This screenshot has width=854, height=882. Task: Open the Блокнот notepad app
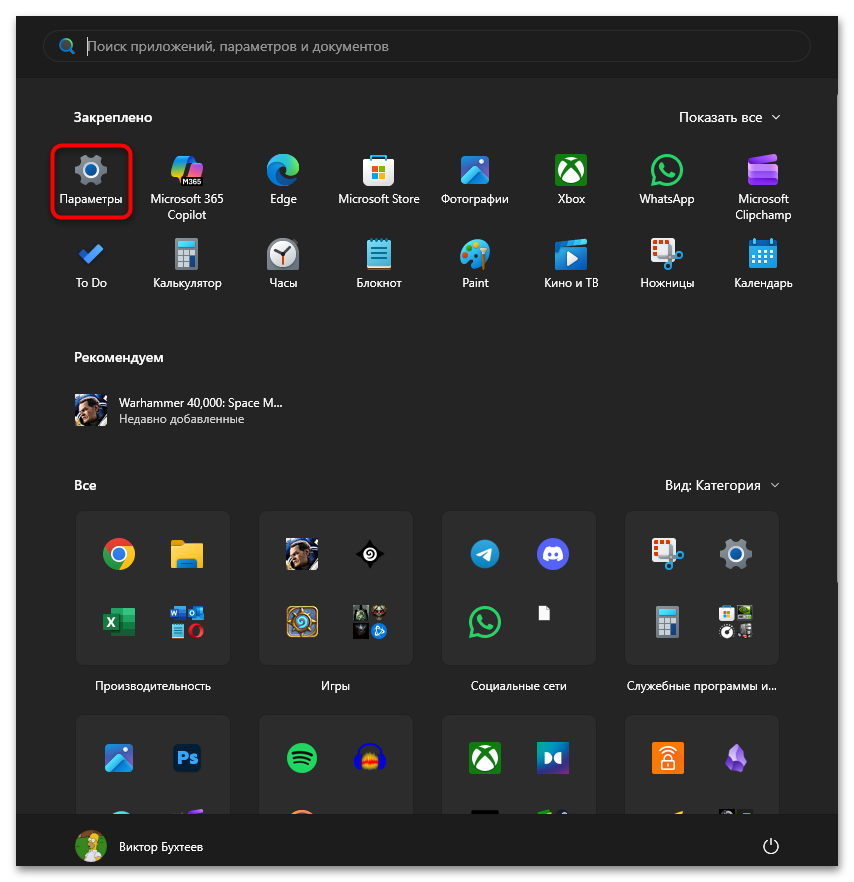click(379, 264)
